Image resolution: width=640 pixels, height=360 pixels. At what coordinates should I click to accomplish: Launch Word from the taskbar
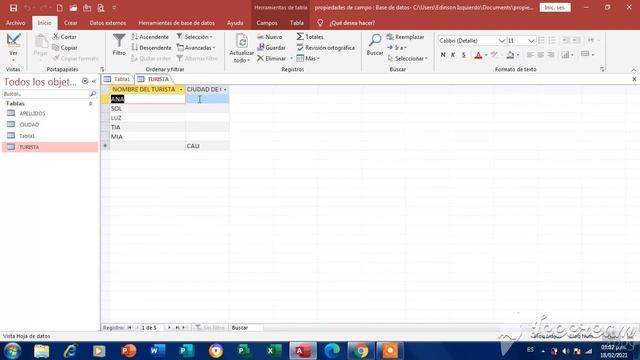click(158, 351)
